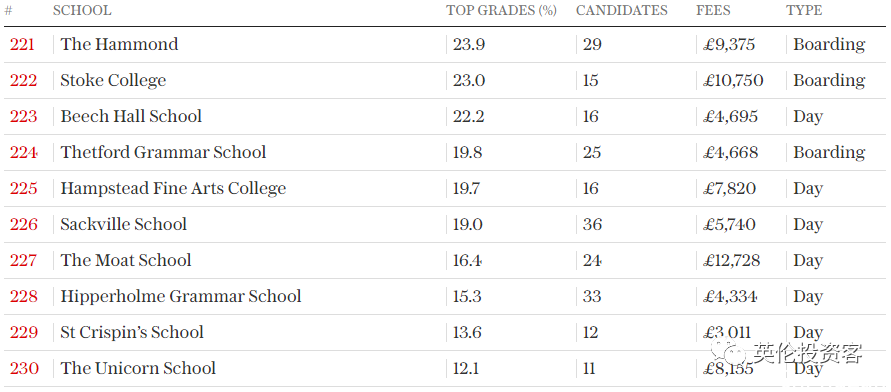Open Hipperholme Grammar School entry
891x392 pixels.
pos(181,297)
